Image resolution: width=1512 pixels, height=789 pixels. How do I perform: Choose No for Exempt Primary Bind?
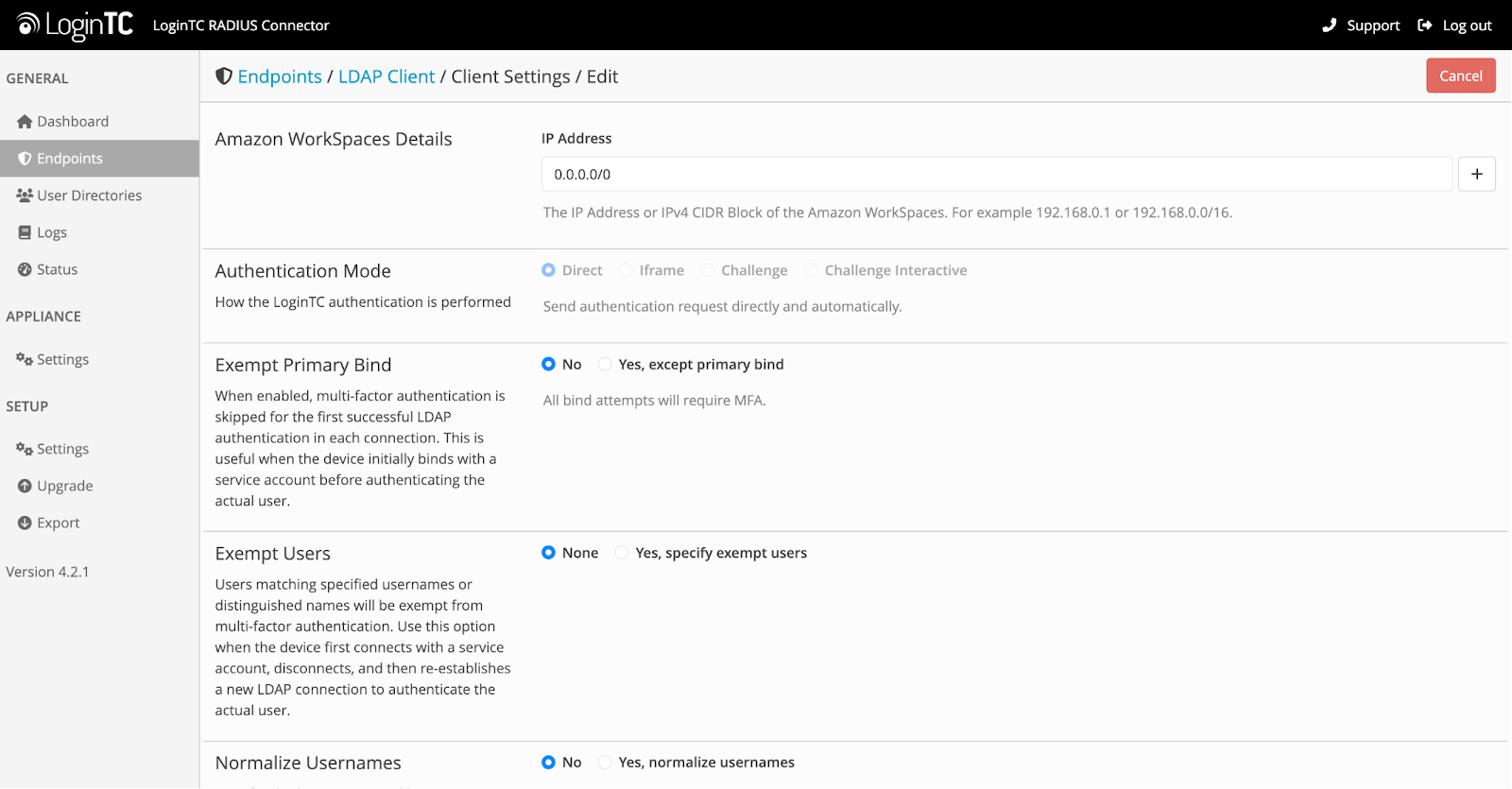pos(548,364)
